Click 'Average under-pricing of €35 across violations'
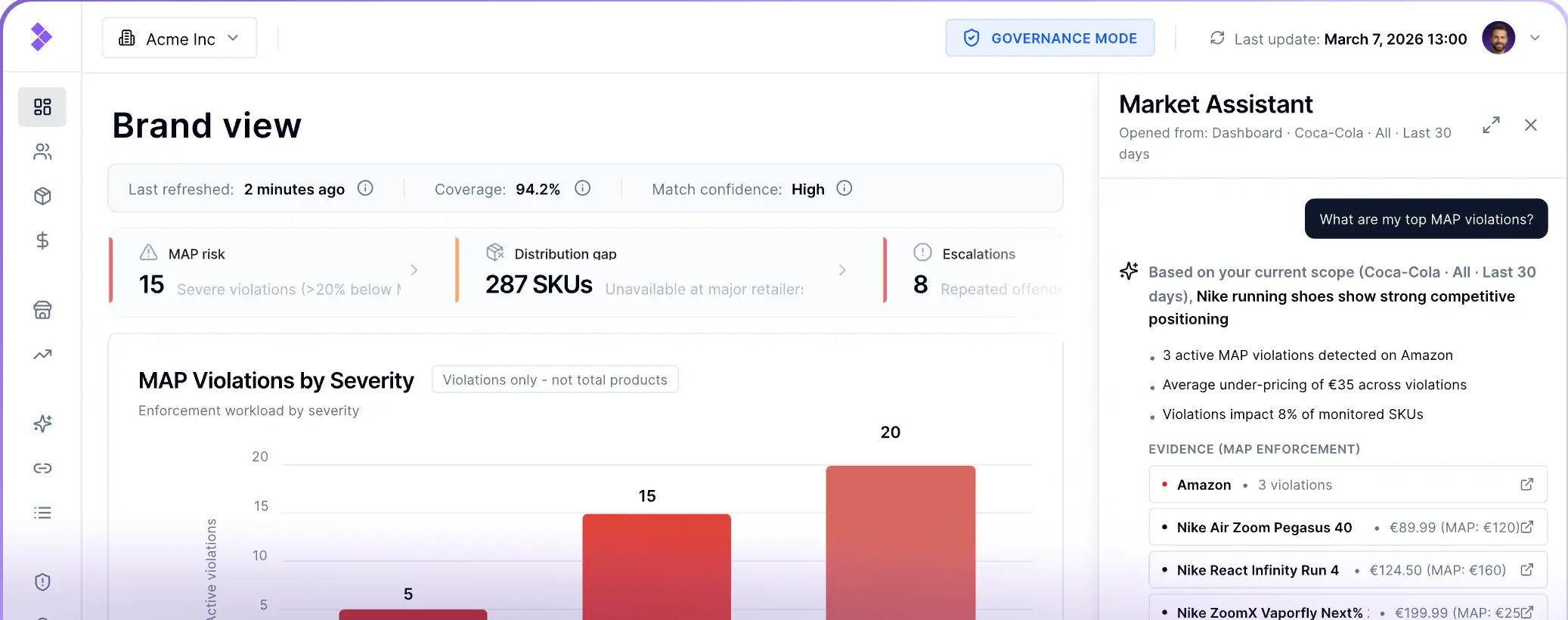1568x620 pixels. pyautogui.click(x=1314, y=385)
